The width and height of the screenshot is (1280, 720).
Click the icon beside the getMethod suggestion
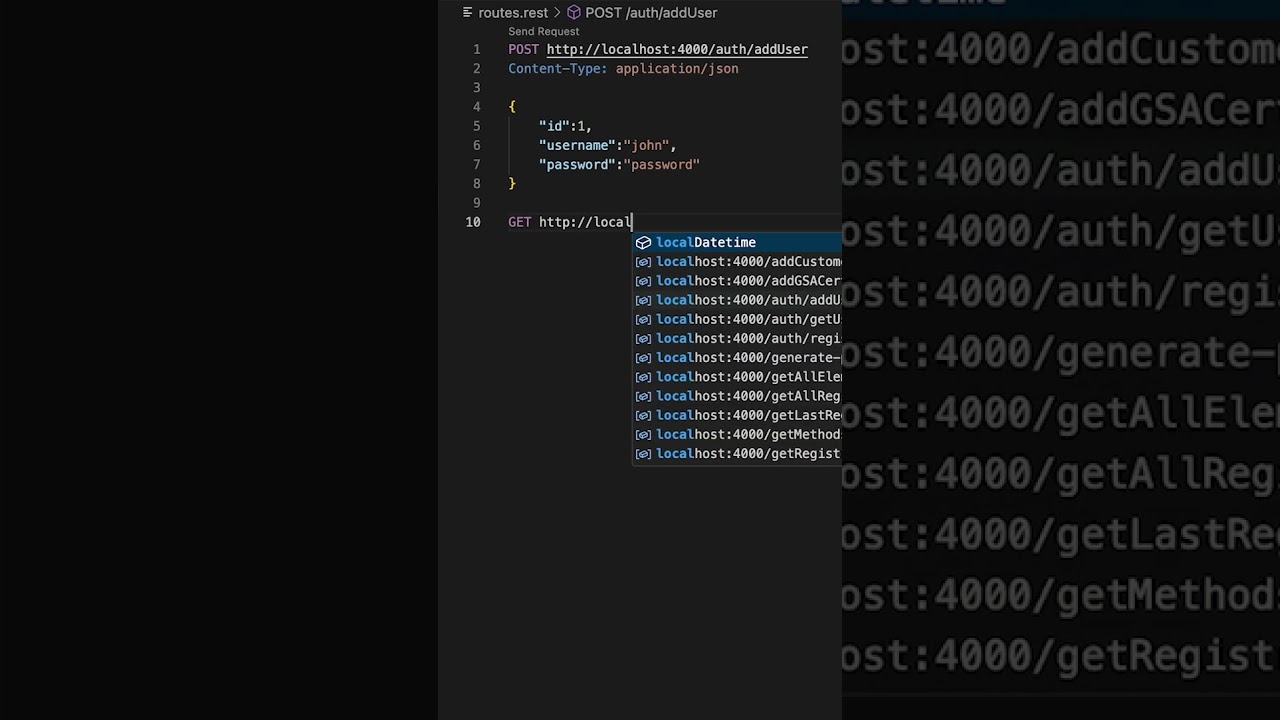click(x=643, y=434)
